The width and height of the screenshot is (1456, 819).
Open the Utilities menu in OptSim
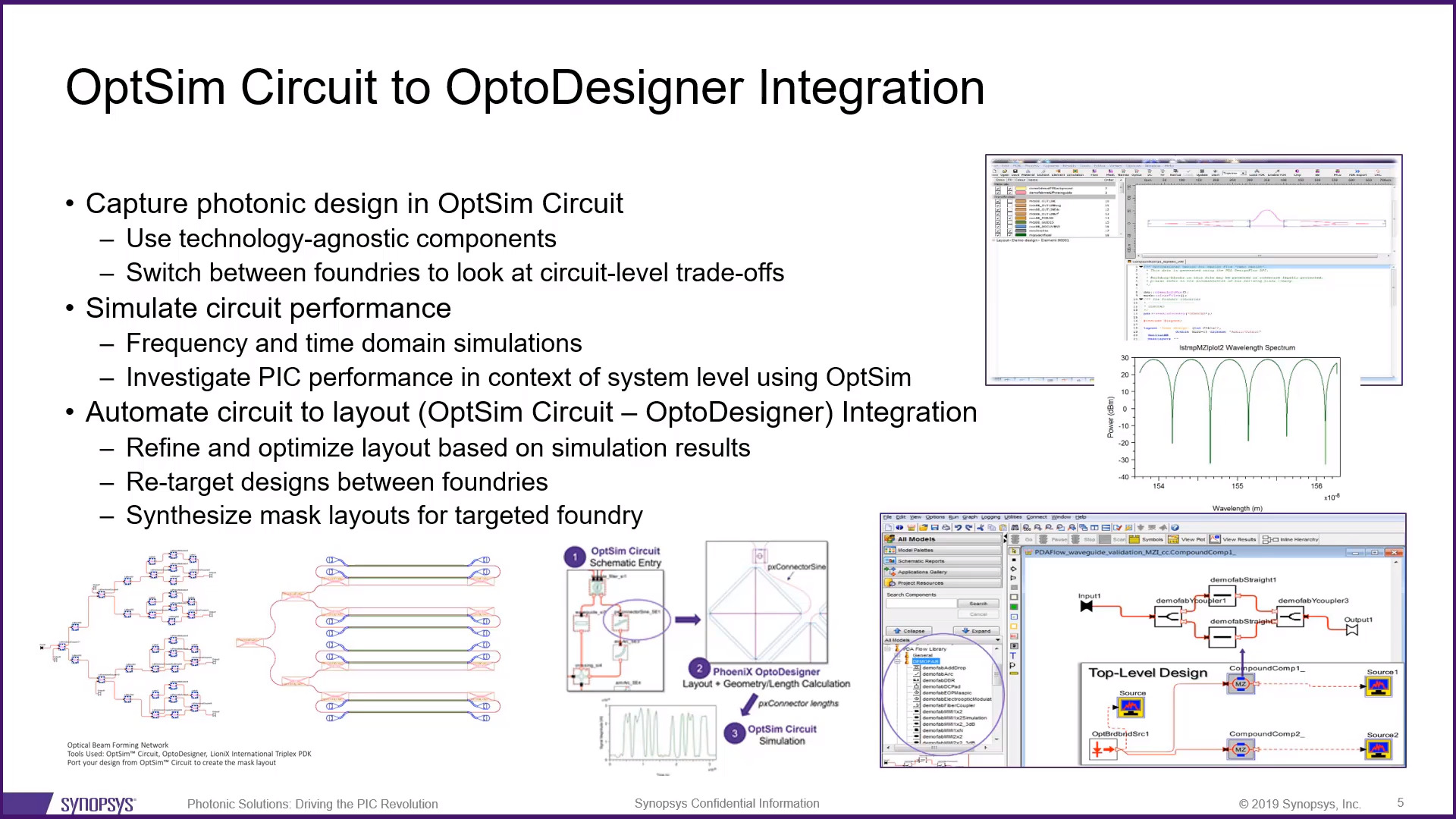(1013, 517)
